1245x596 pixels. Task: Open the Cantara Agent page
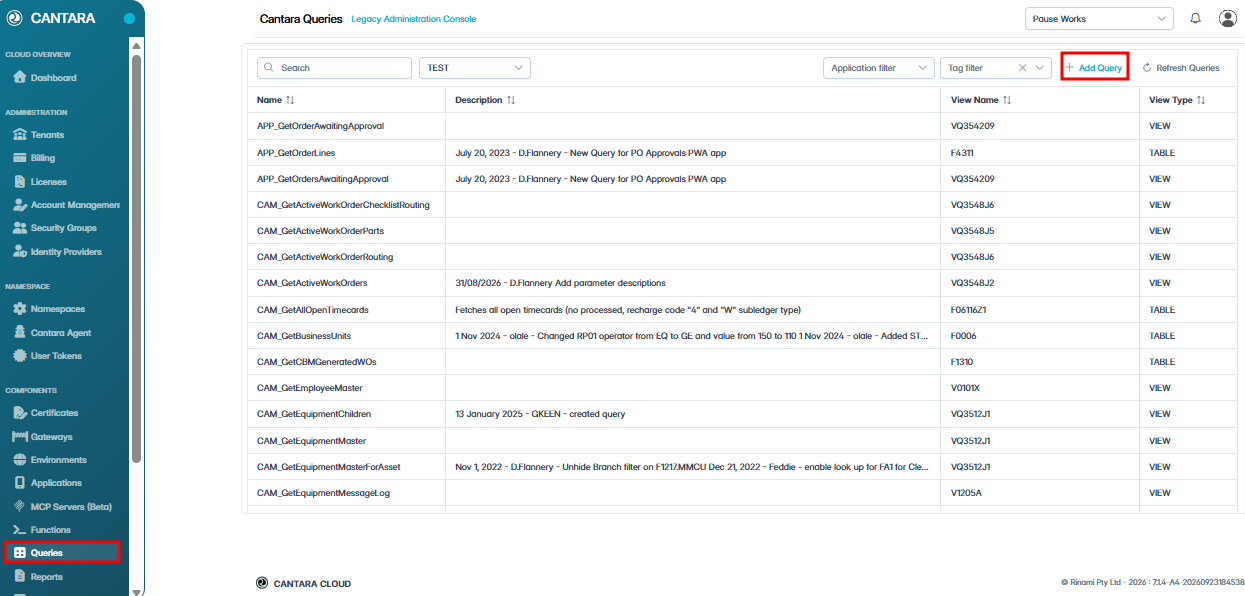[x=52, y=333]
